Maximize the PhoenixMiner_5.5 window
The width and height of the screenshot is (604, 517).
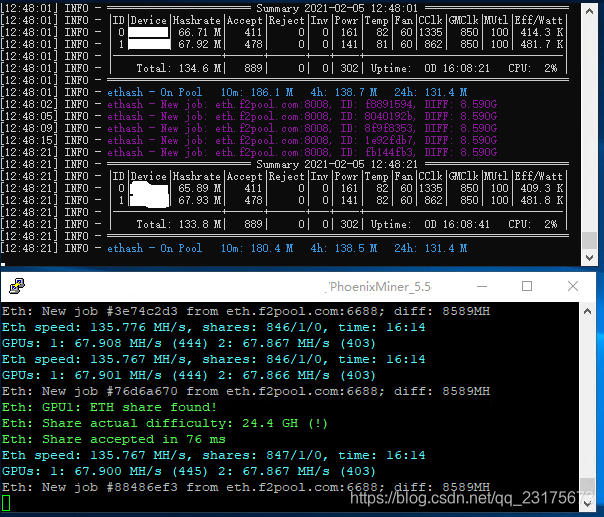[527, 286]
